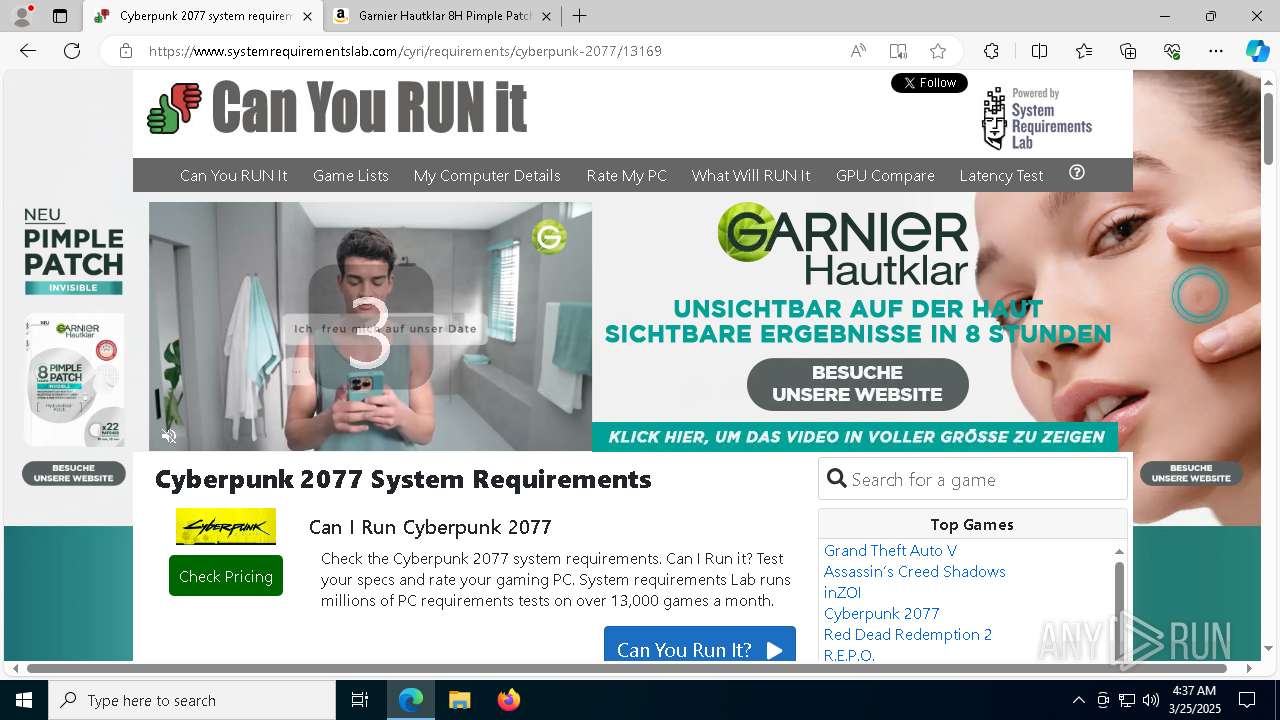Screen dimensions: 1280x720
Task: Open Copilot sidebar icon
Action: 1257,51
